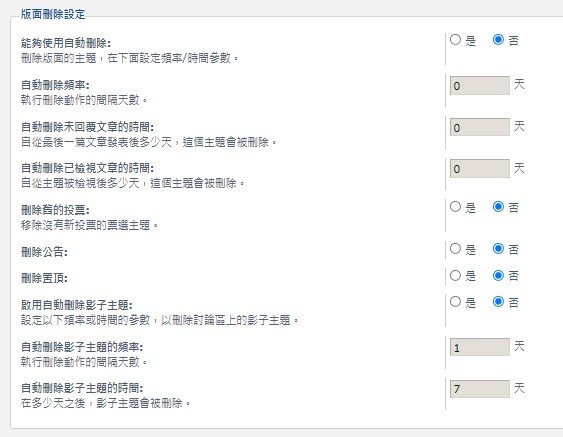The width and height of the screenshot is (563, 437).
Task: Click the 版面刪除設定 section heading
Action: 53,14
